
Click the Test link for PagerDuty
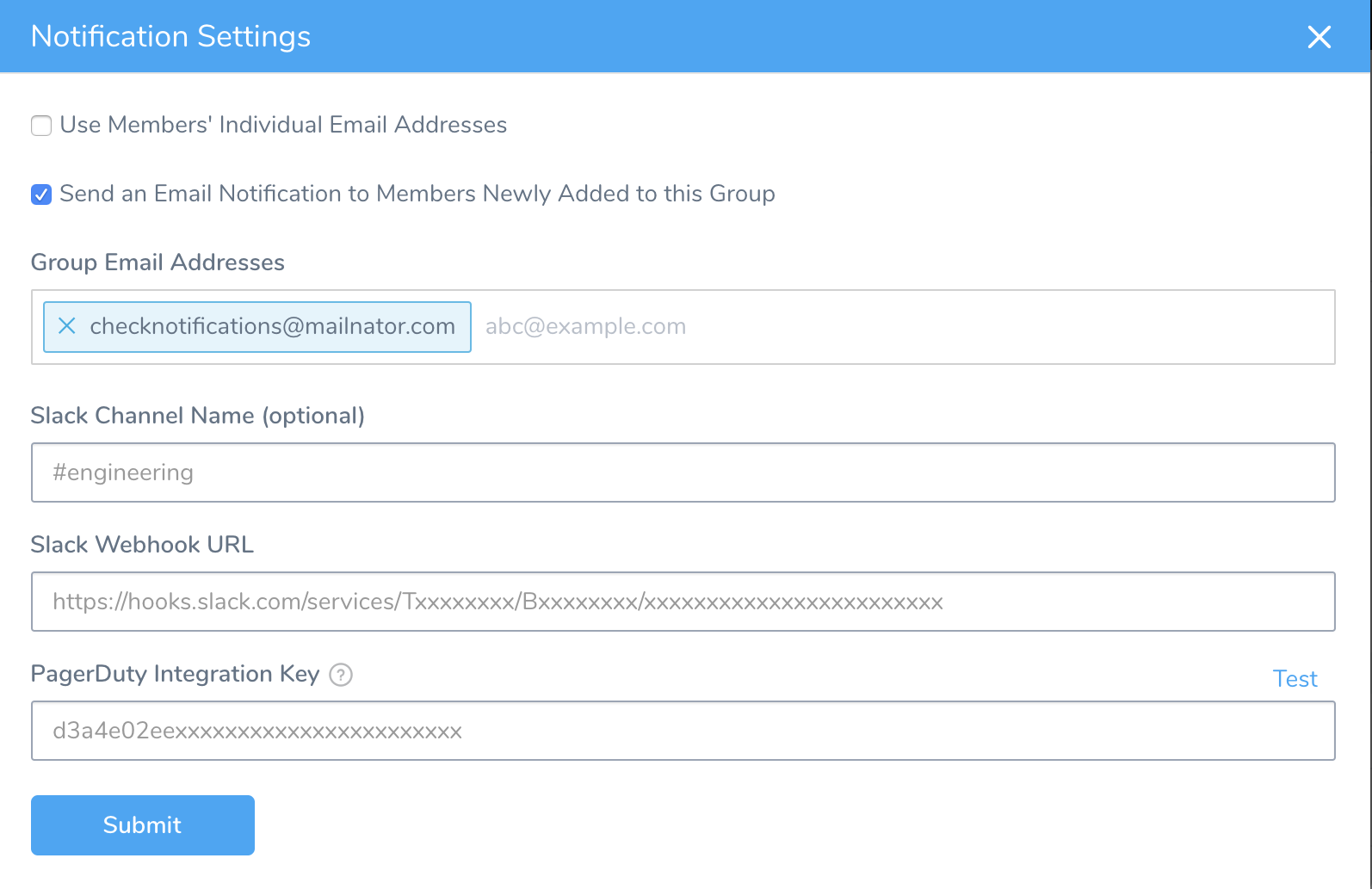1295,679
